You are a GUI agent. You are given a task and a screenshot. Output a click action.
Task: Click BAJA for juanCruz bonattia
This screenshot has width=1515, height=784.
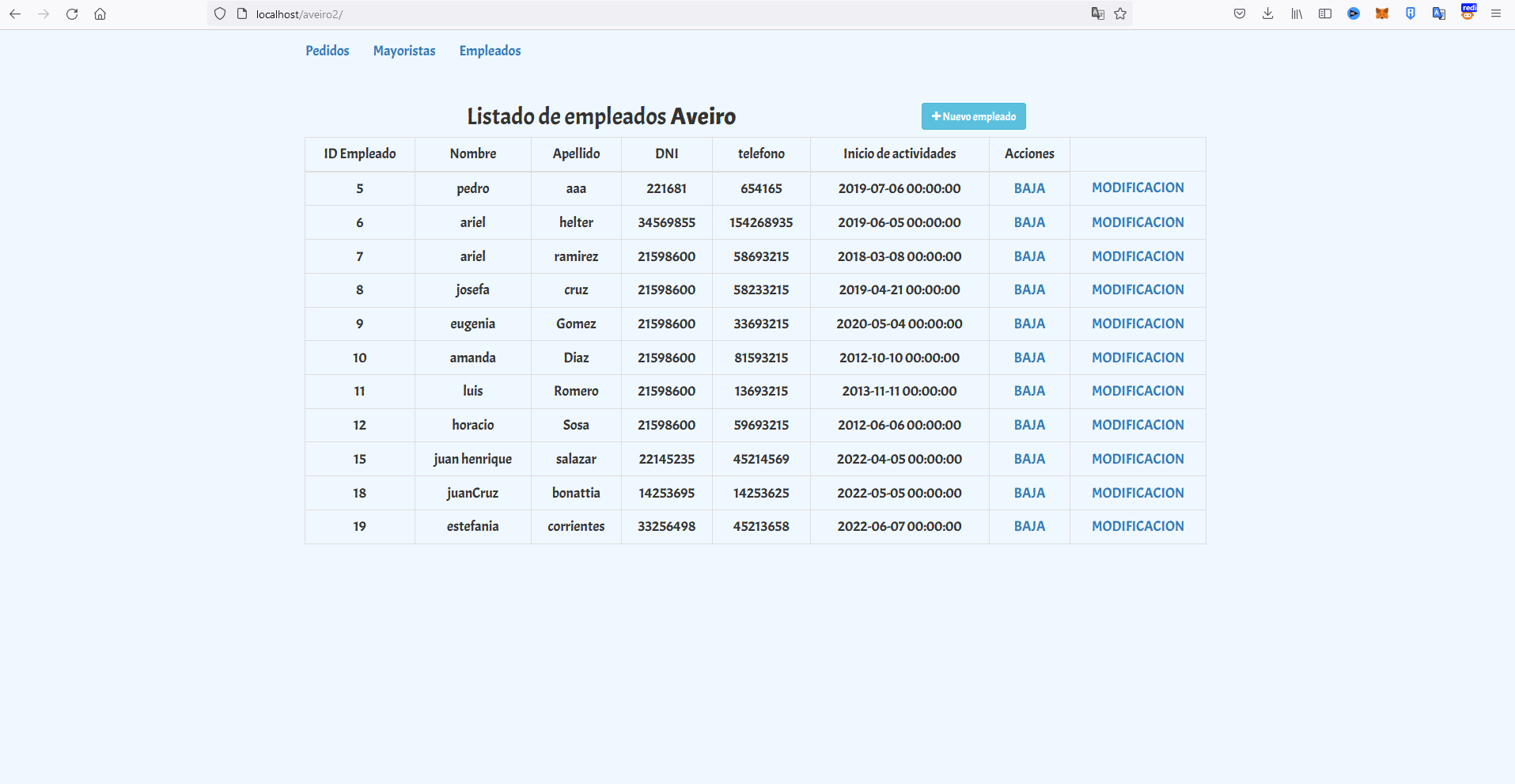click(1029, 493)
